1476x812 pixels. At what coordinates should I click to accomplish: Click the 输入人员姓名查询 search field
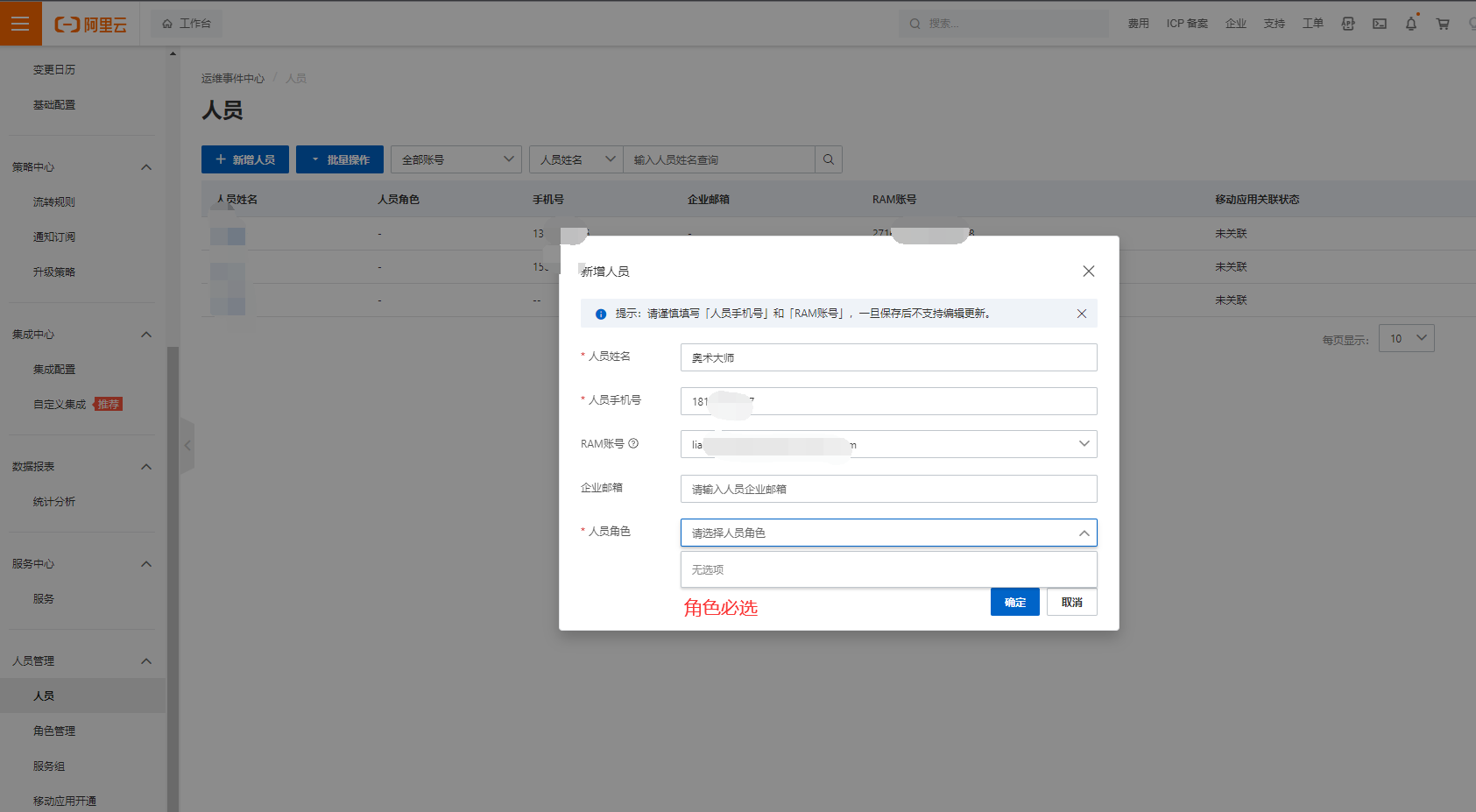click(x=719, y=159)
